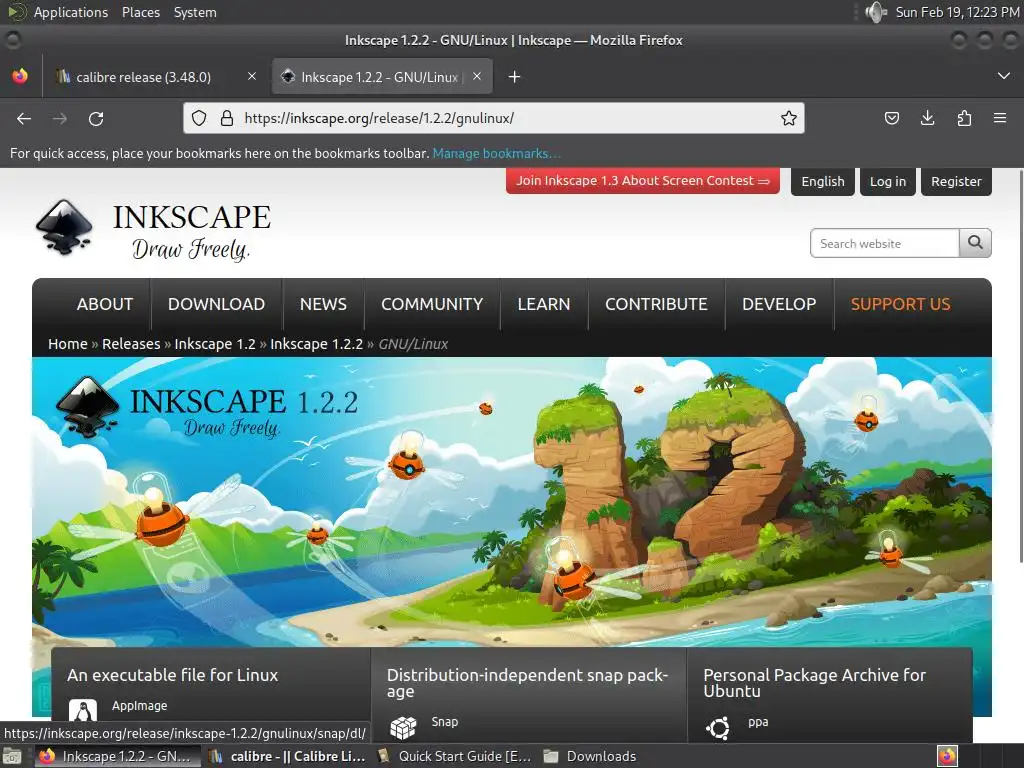Open a new tab with the plus icon
The height and width of the screenshot is (768, 1024).
pyautogui.click(x=515, y=77)
